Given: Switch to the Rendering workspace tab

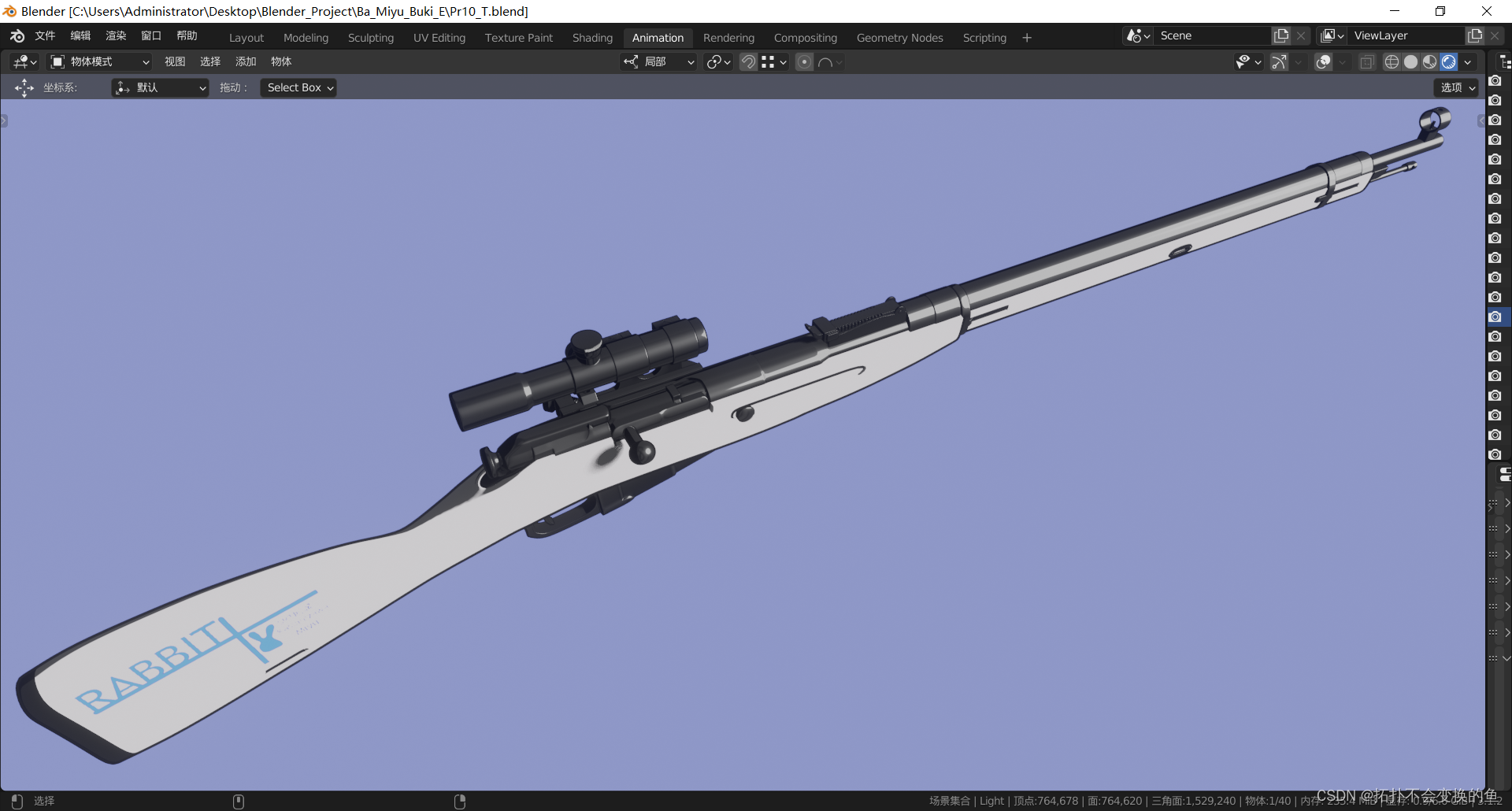Looking at the screenshot, I should [x=729, y=38].
